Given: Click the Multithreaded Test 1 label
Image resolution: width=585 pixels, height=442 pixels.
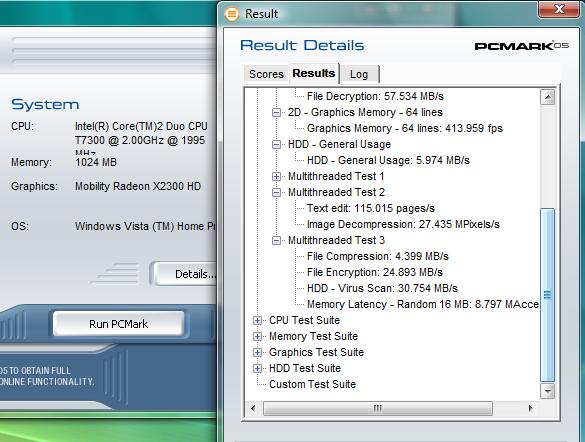Looking at the screenshot, I should pyautogui.click(x=336, y=176).
